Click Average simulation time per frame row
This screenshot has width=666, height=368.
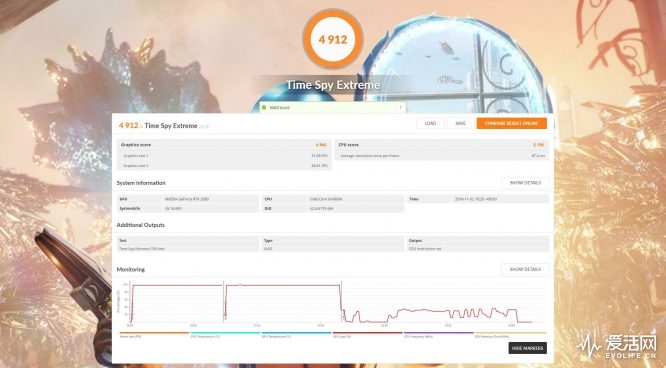click(x=442, y=156)
